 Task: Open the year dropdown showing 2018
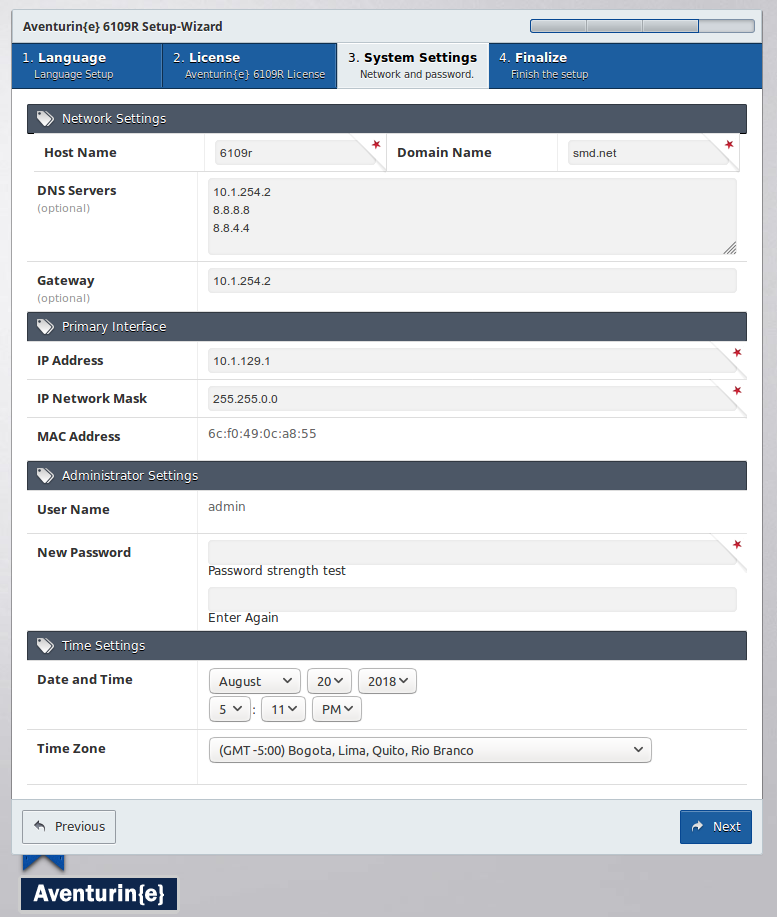387,681
